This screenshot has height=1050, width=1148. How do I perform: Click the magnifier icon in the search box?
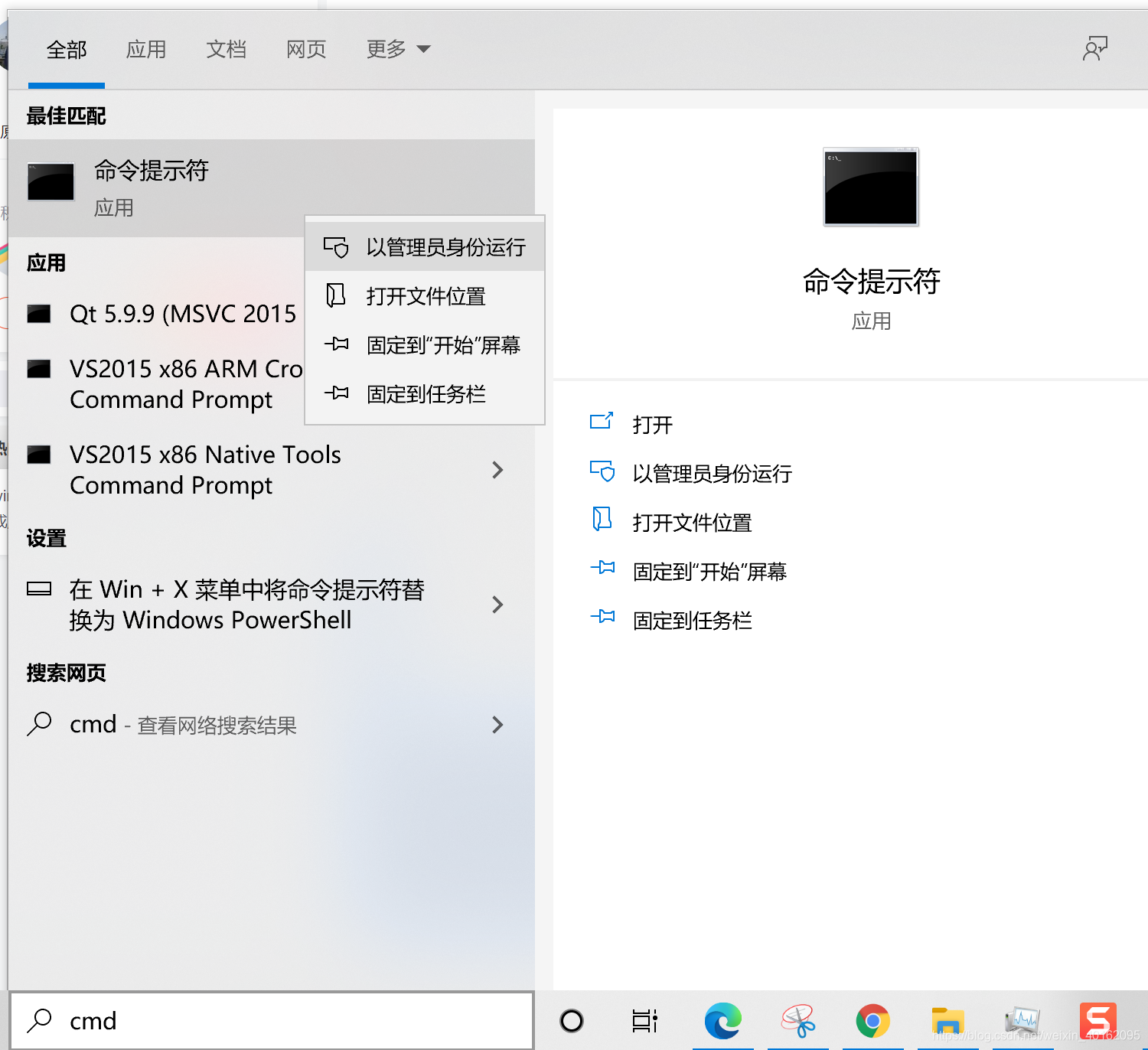point(39,1020)
